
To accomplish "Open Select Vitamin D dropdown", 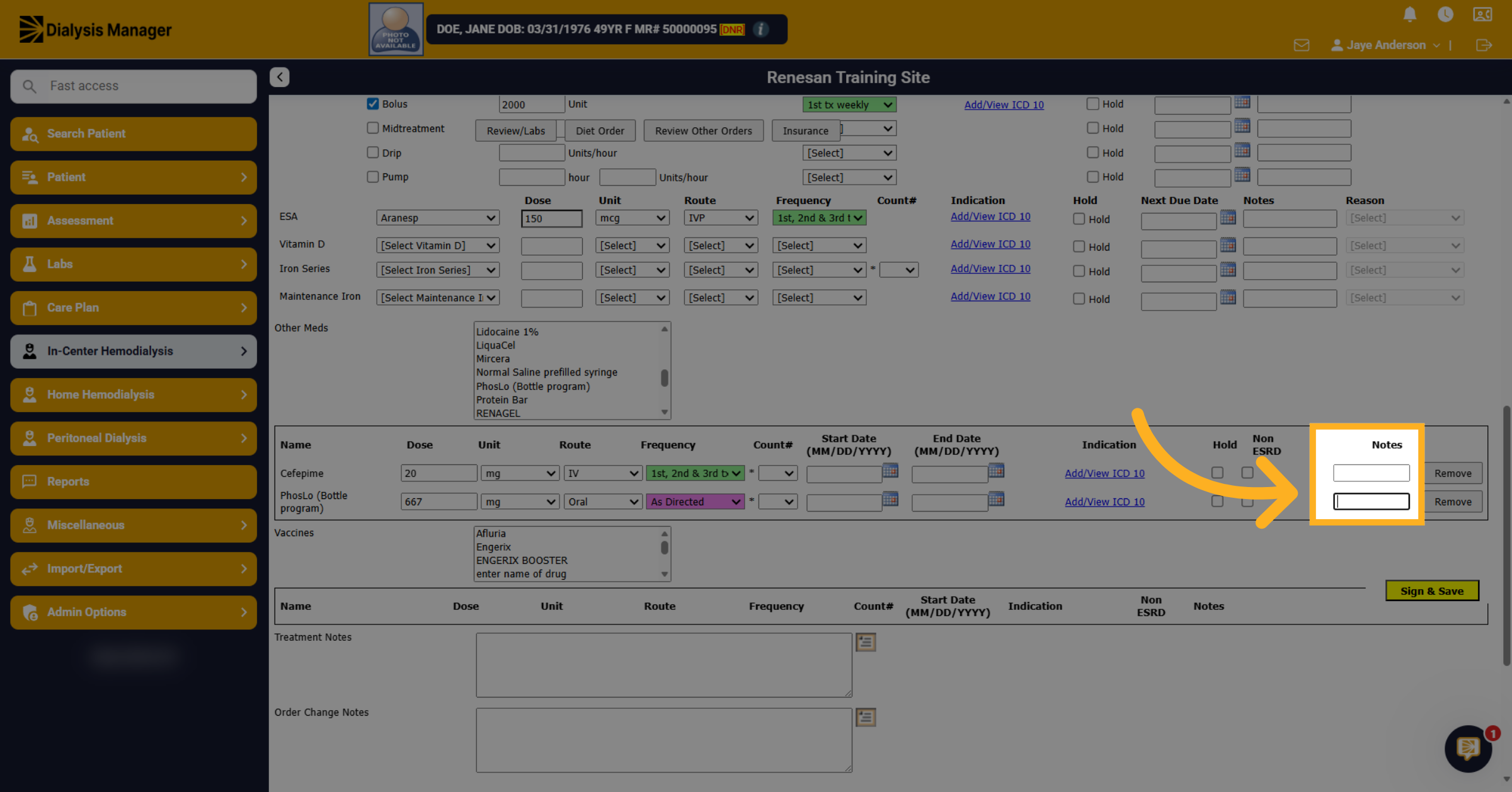I will [x=437, y=245].
